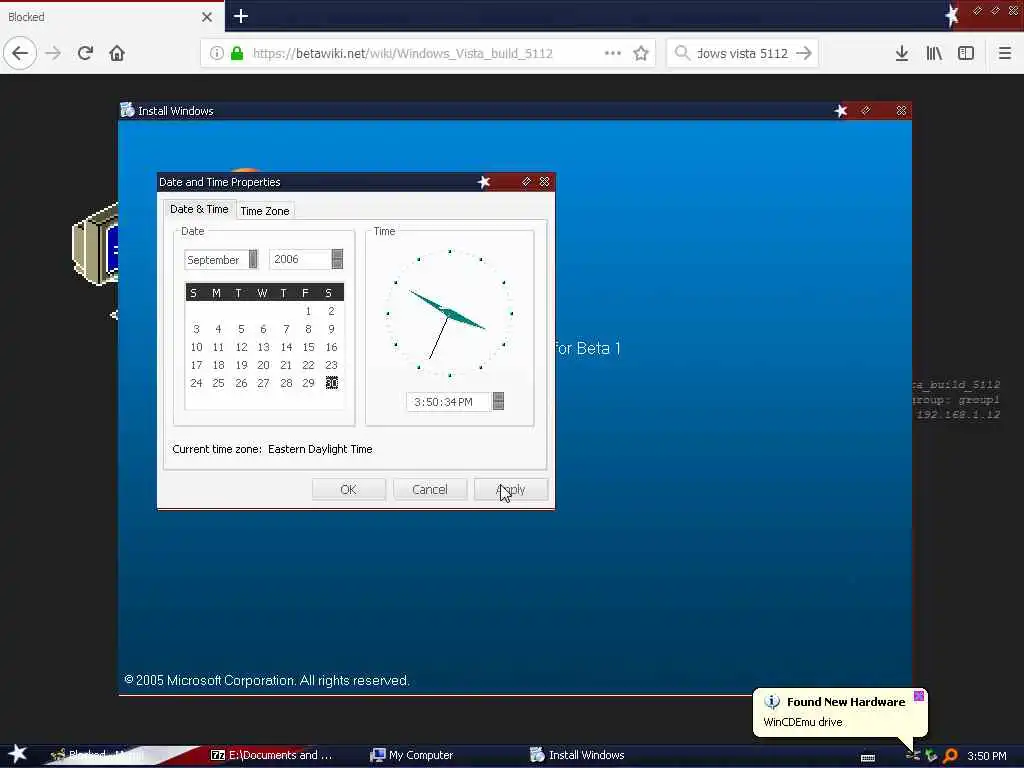Select the Date & Time tab
This screenshot has height=768, width=1024.
[x=199, y=209]
